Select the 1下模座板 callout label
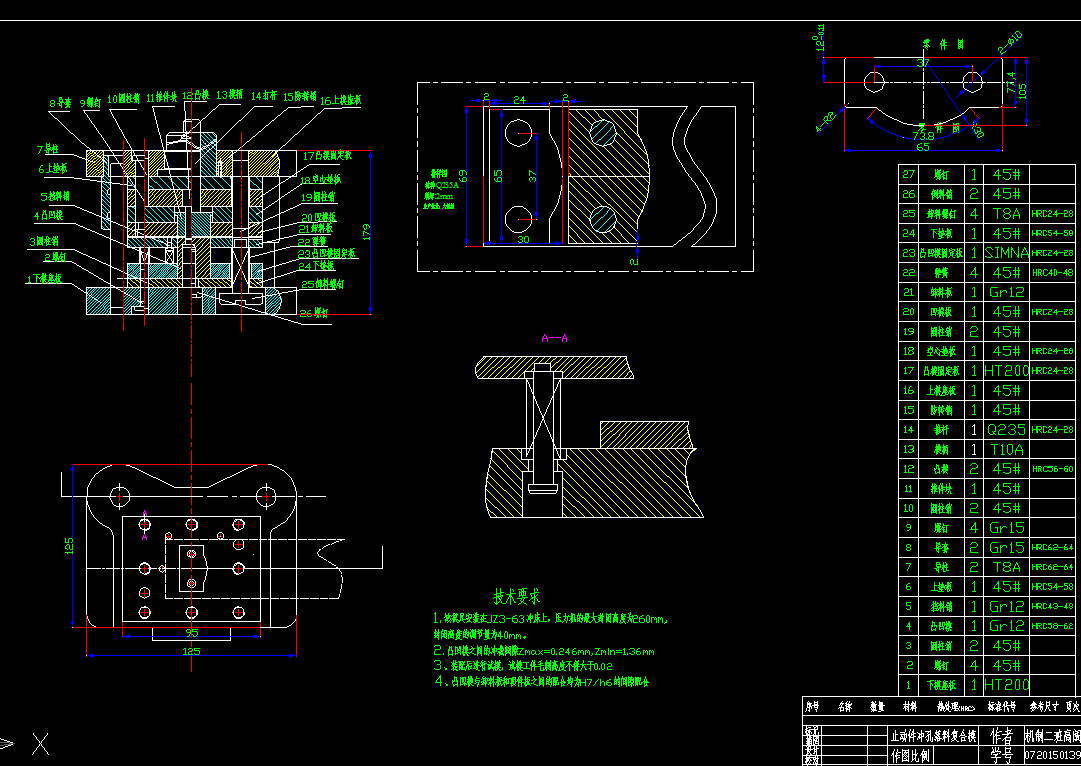This screenshot has width=1081, height=766. click(x=46, y=278)
